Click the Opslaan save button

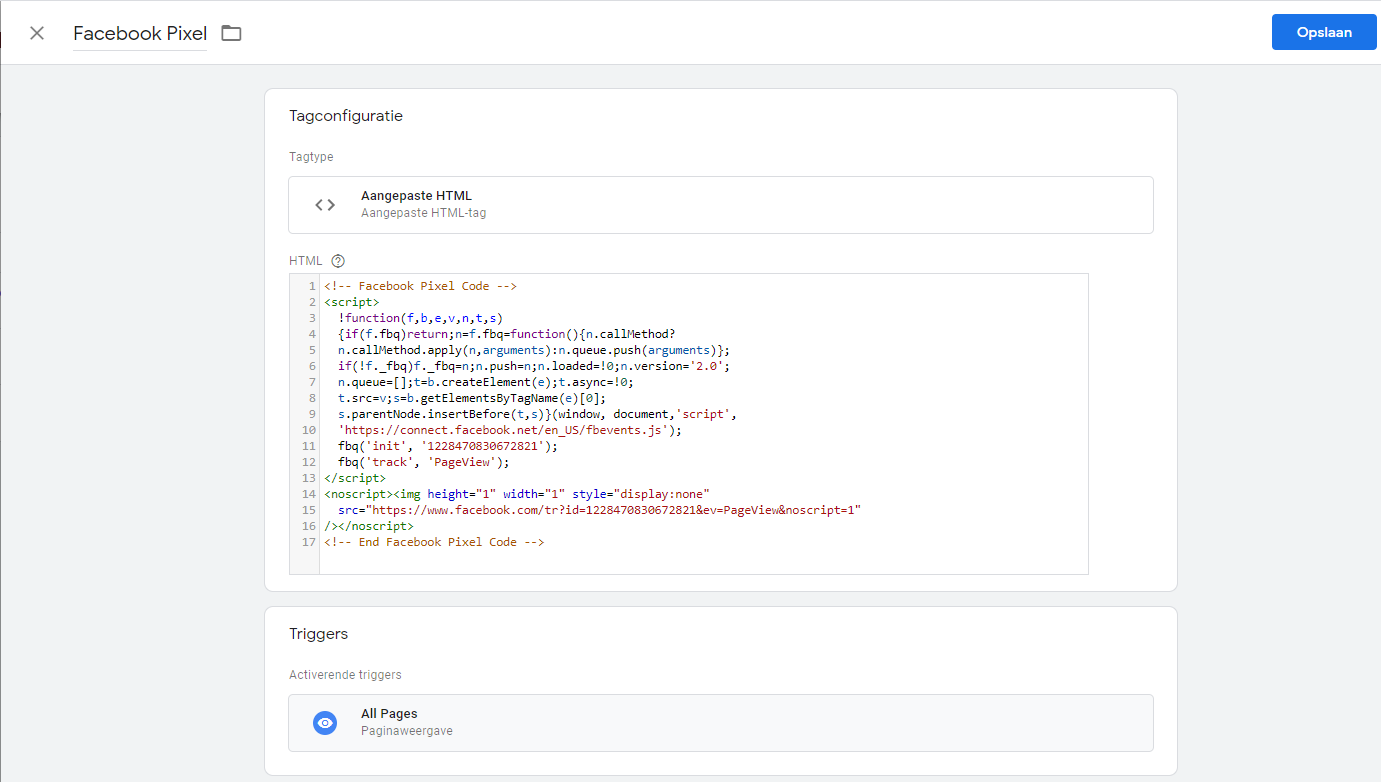click(1324, 32)
